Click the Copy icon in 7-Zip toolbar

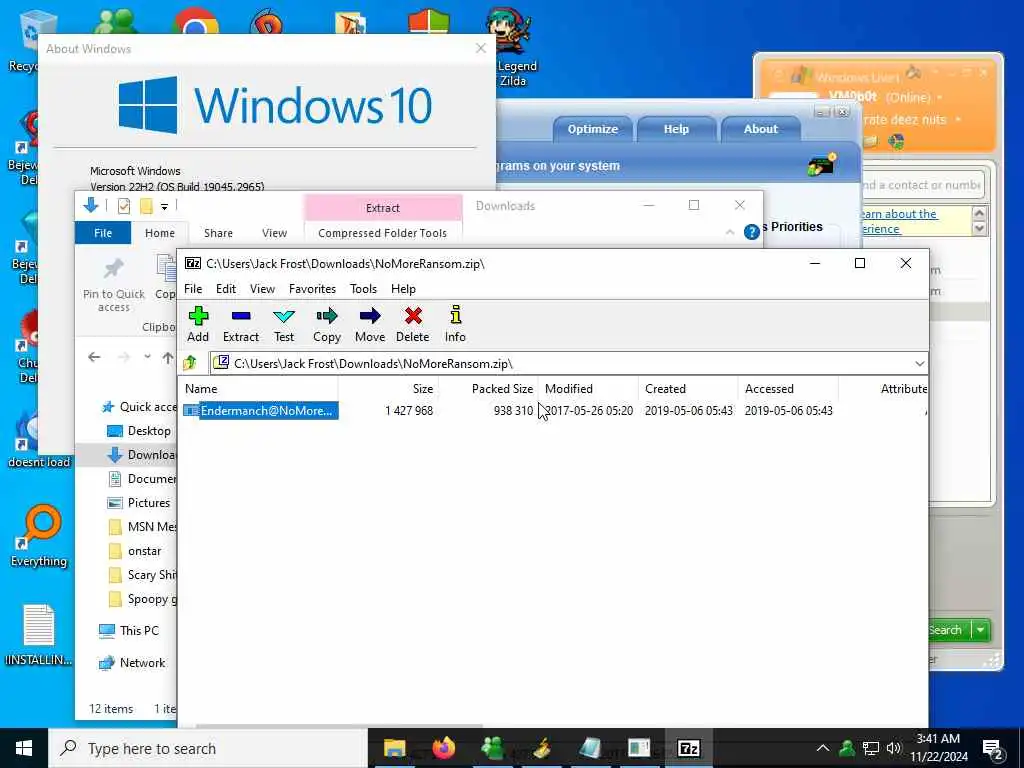(327, 325)
